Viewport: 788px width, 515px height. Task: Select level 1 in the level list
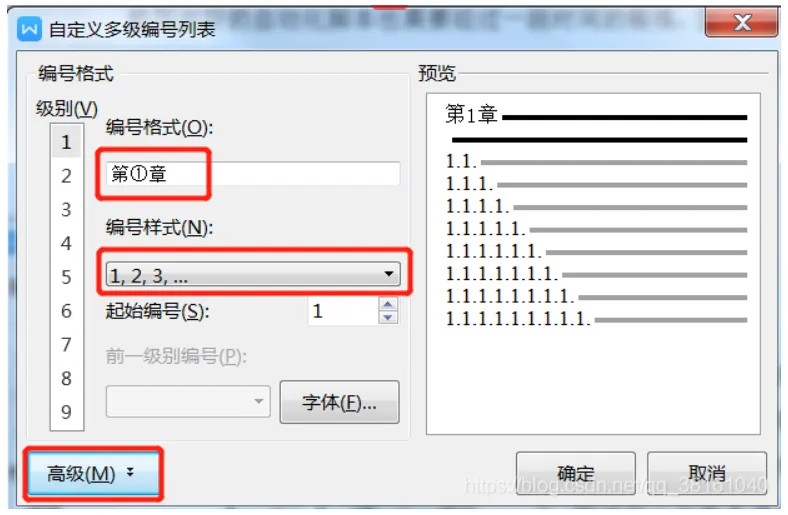66,142
